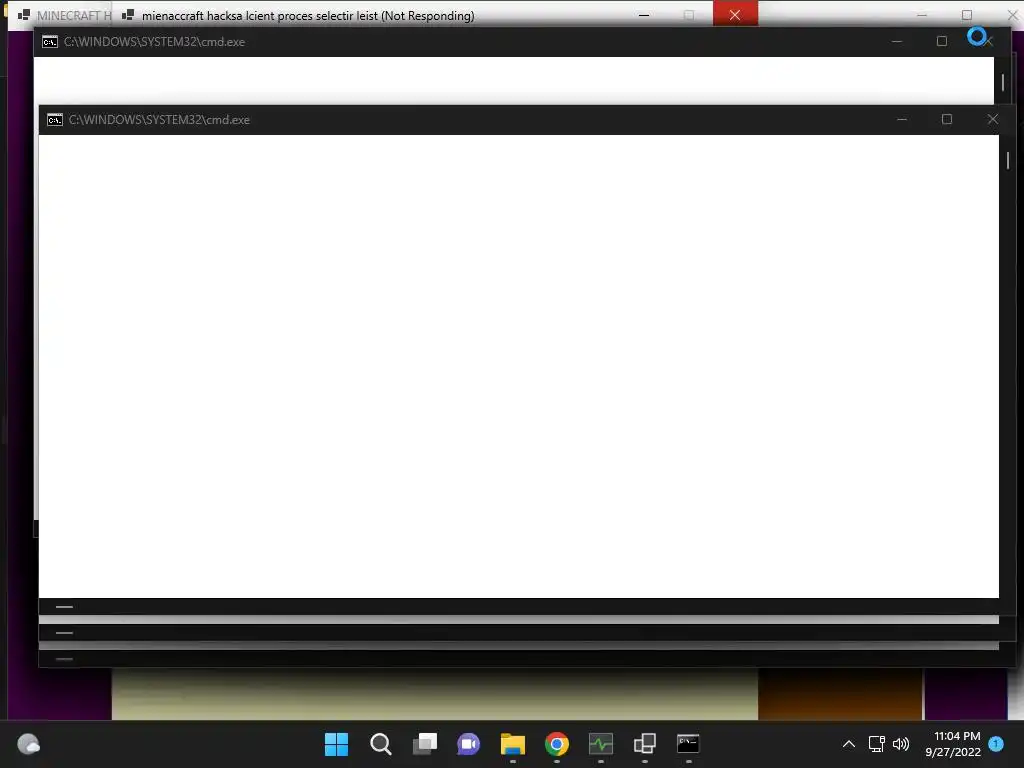Open Task View on taskbar

424,744
